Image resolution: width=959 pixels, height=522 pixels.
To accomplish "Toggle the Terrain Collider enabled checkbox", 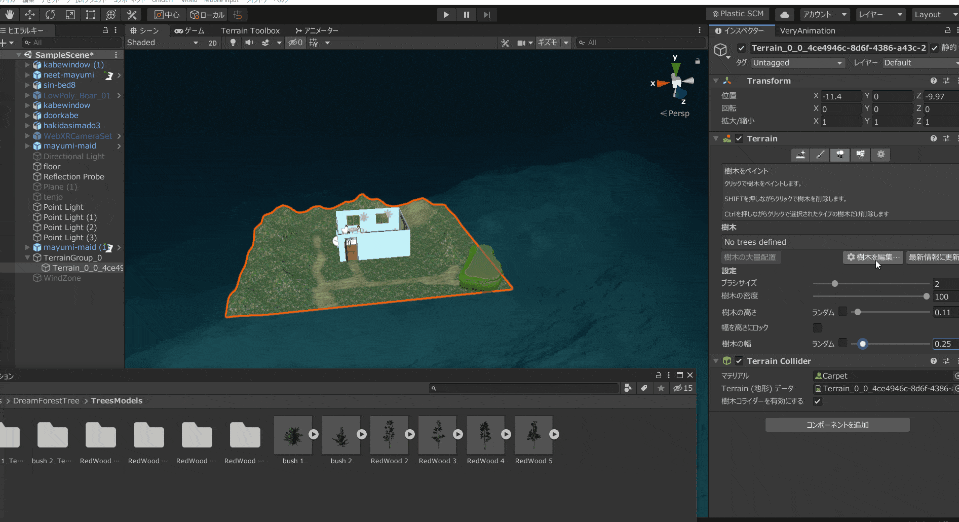I will (x=739, y=361).
